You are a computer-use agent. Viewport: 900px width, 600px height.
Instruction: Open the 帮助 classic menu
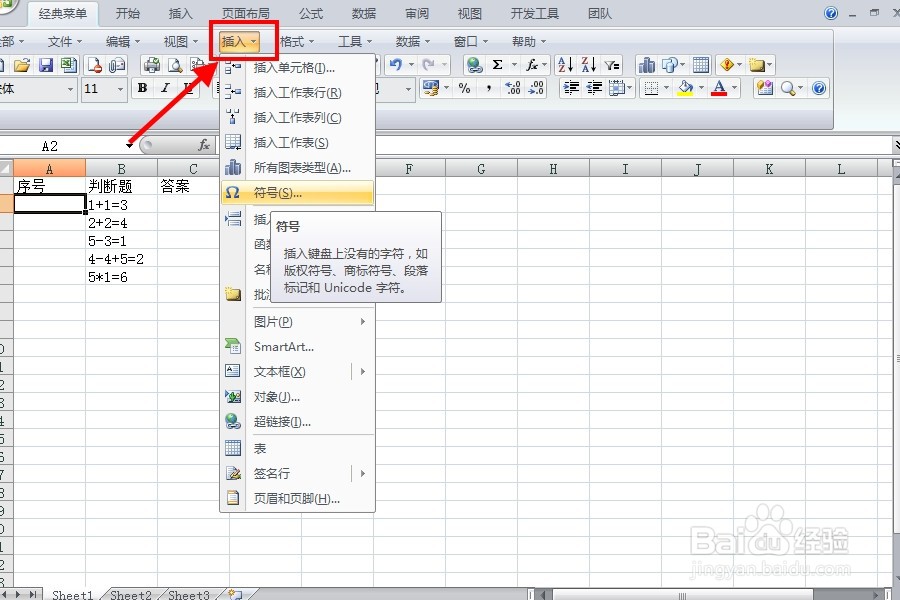529,41
